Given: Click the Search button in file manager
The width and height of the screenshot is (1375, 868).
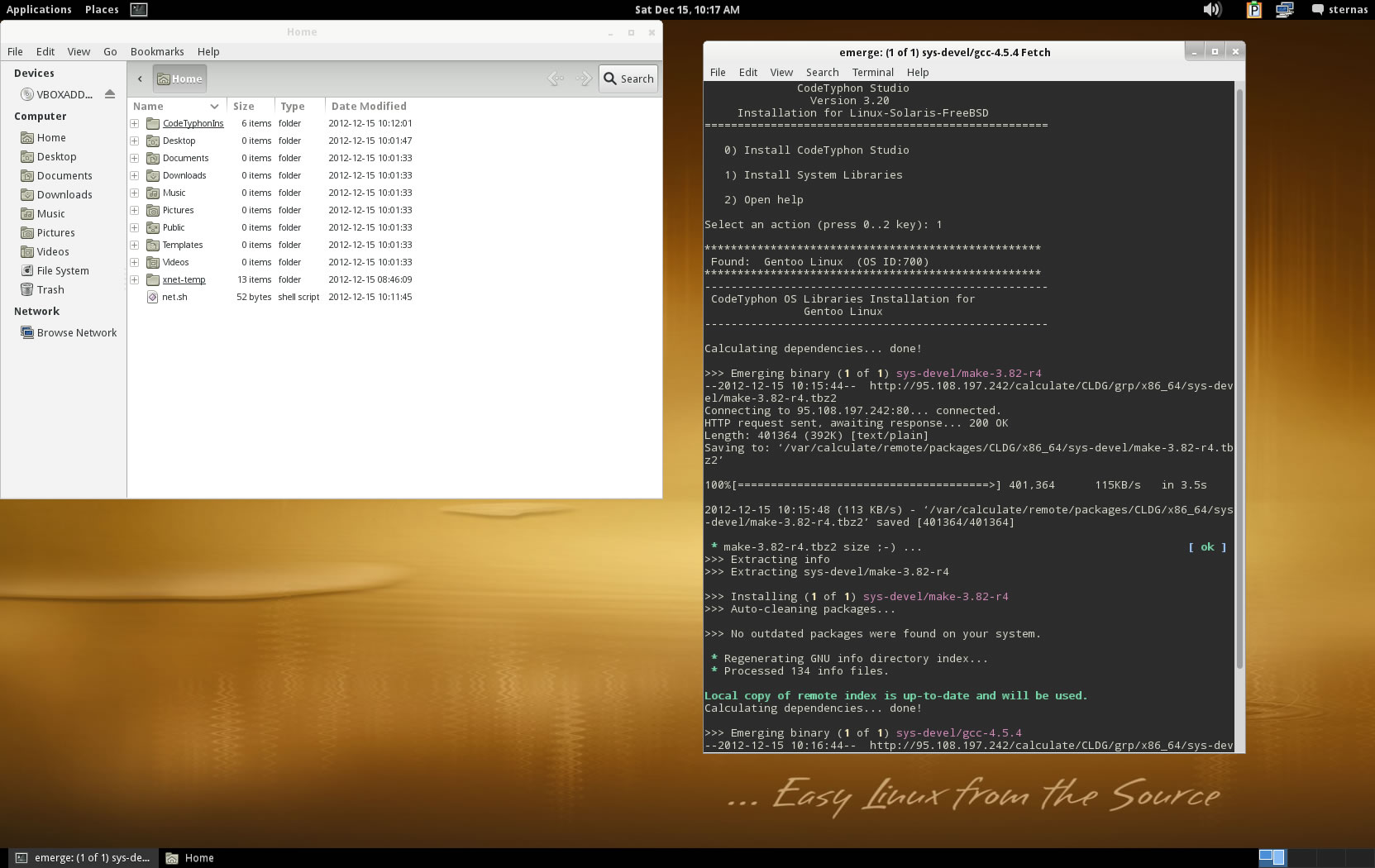Looking at the screenshot, I should pyautogui.click(x=628, y=79).
